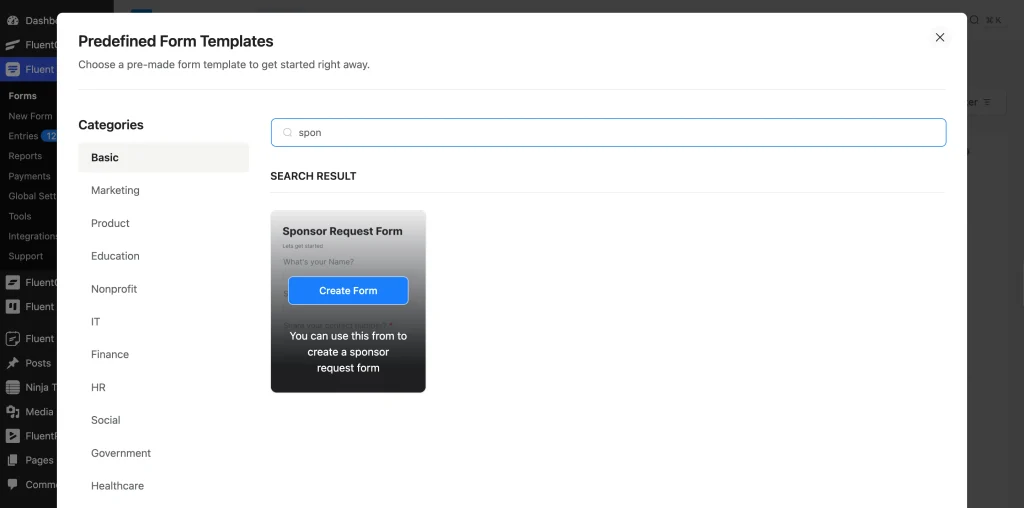Viewport: 1024px width, 508px height.
Task: Click the Fluent Forms icon in sidebar
Action: pyautogui.click(x=12, y=69)
